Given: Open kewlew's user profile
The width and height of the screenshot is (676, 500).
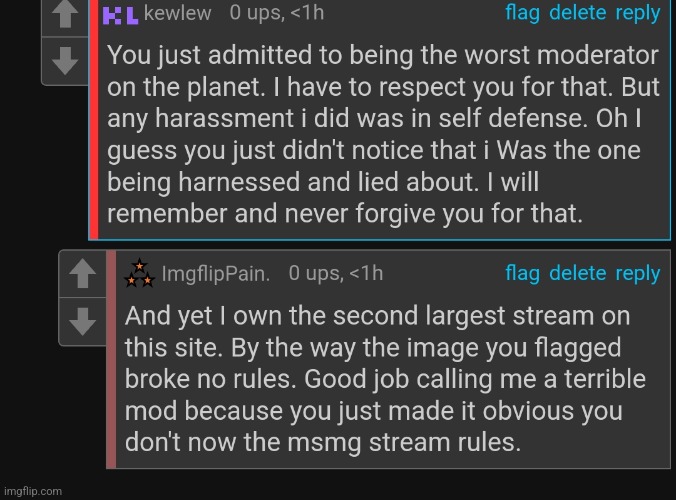Looking at the screenshot, I should pos(177,13).
